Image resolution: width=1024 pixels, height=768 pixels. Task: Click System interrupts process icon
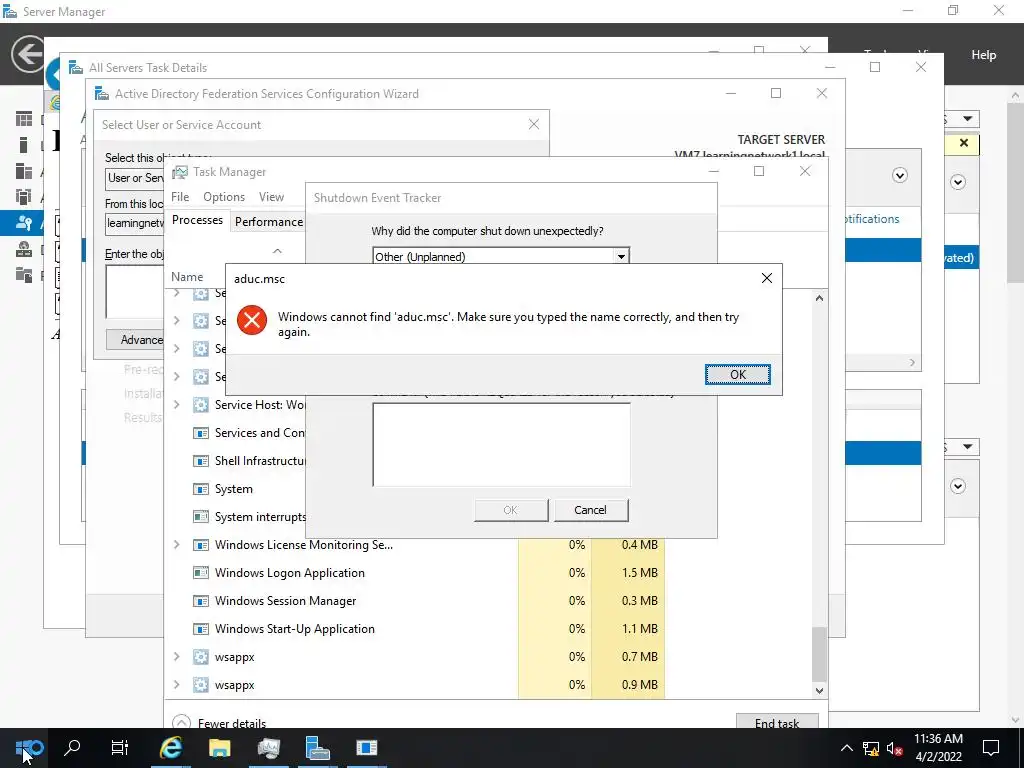point(201,517)
